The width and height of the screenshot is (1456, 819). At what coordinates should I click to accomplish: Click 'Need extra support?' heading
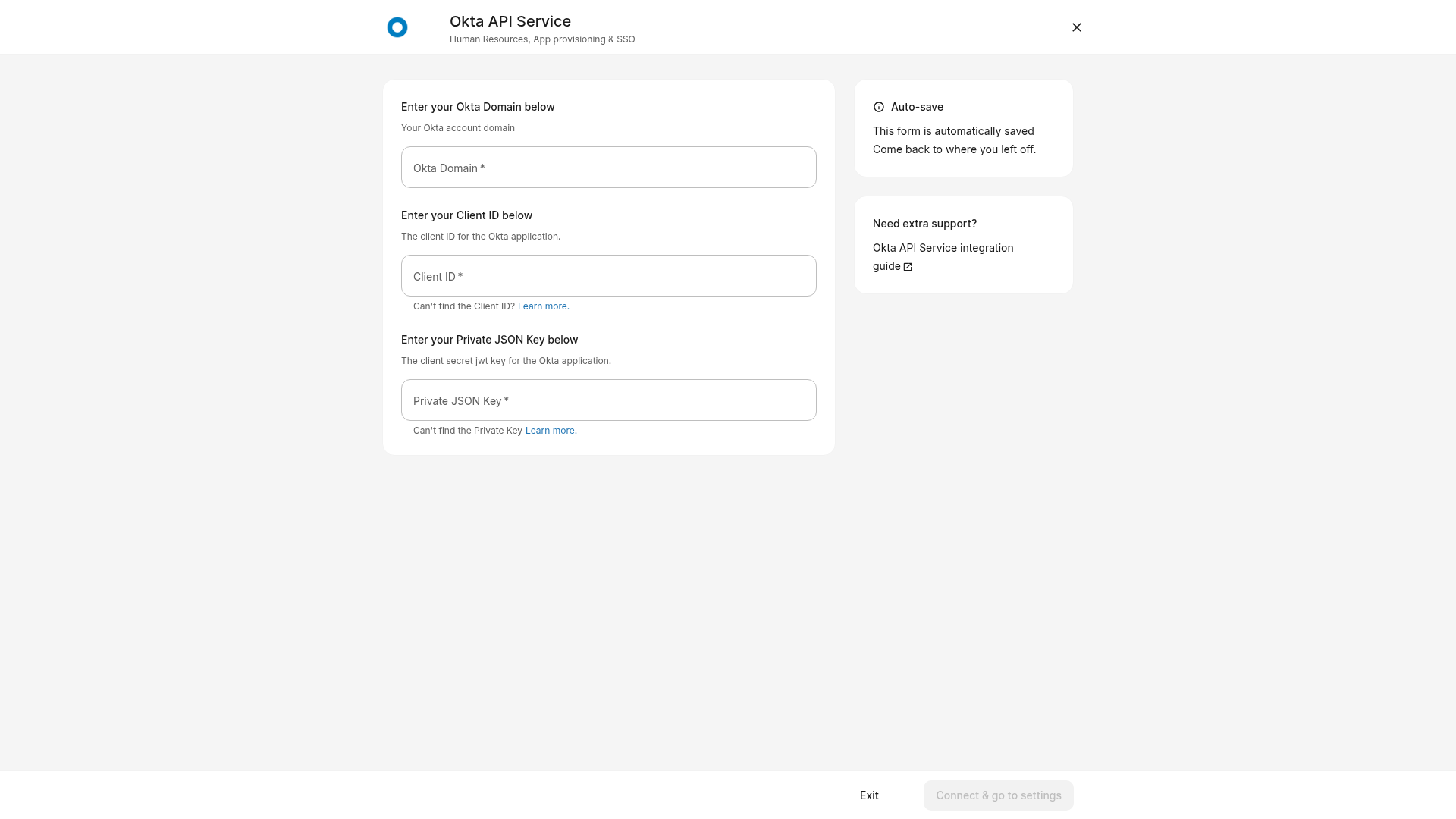pyautogui.click(x=924, y=224)
